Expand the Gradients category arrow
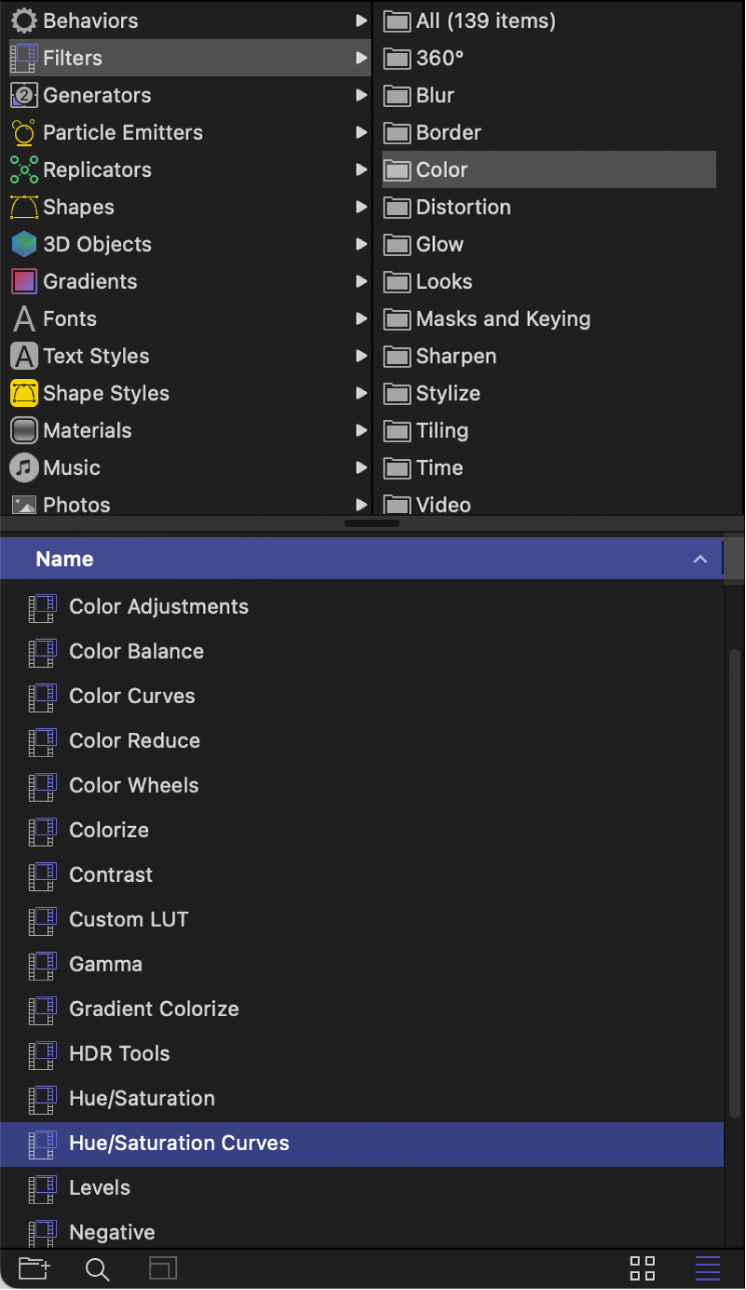This screenshot has width=746, height=1290. point(363,281)
